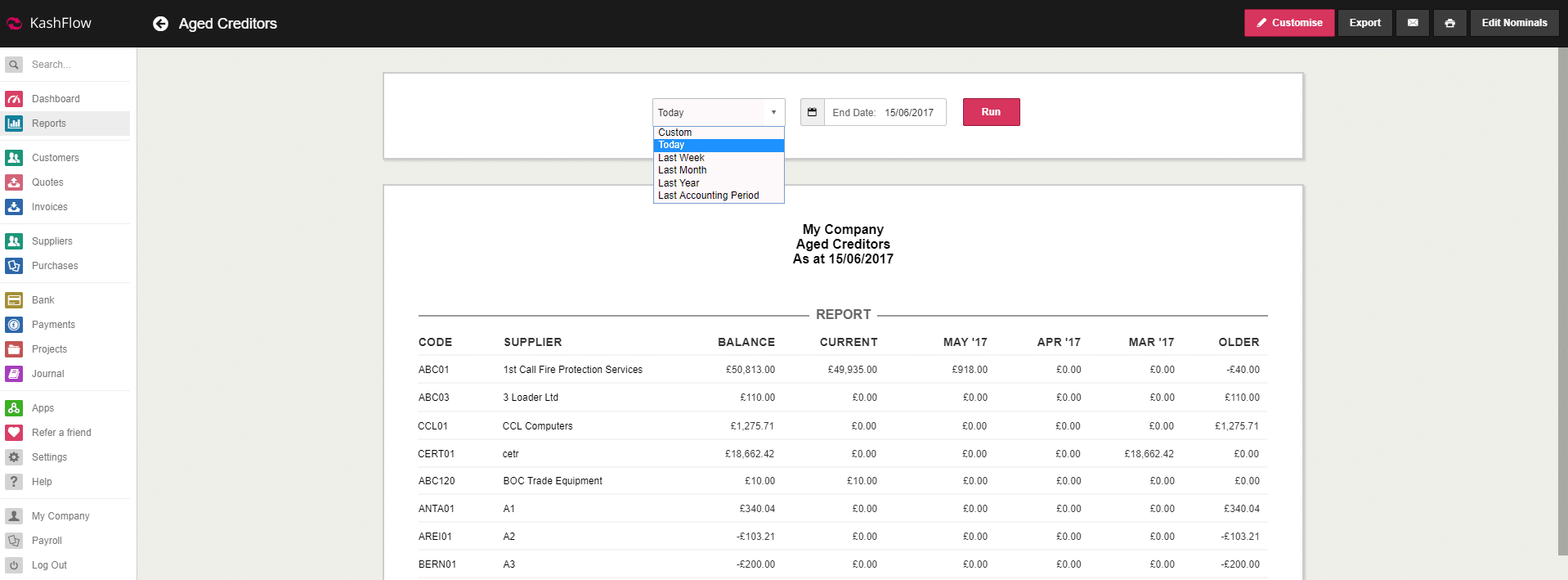Viewport: 1568px width, 580px height.
Task: Click the Log Out power icon
Action: coord(14,565)
